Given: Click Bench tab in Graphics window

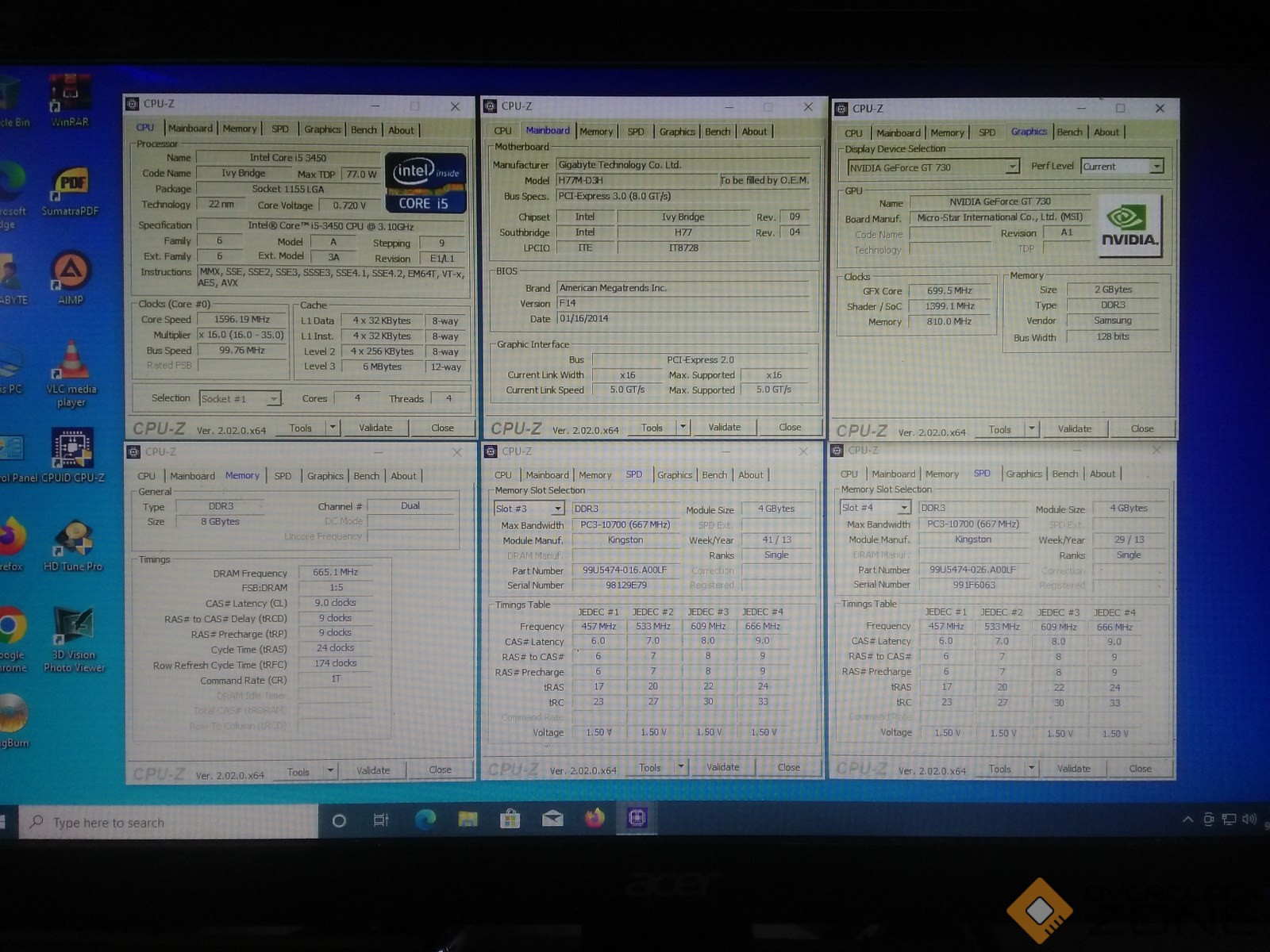Looking at the screenshot, I should click(x=1069, y=132).
